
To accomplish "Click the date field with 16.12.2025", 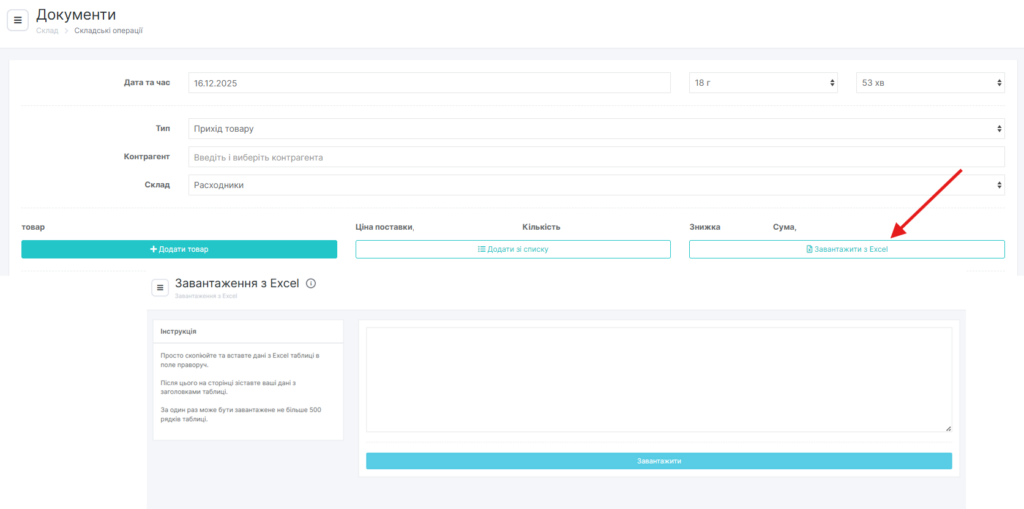I will click(x=429, y=83).
